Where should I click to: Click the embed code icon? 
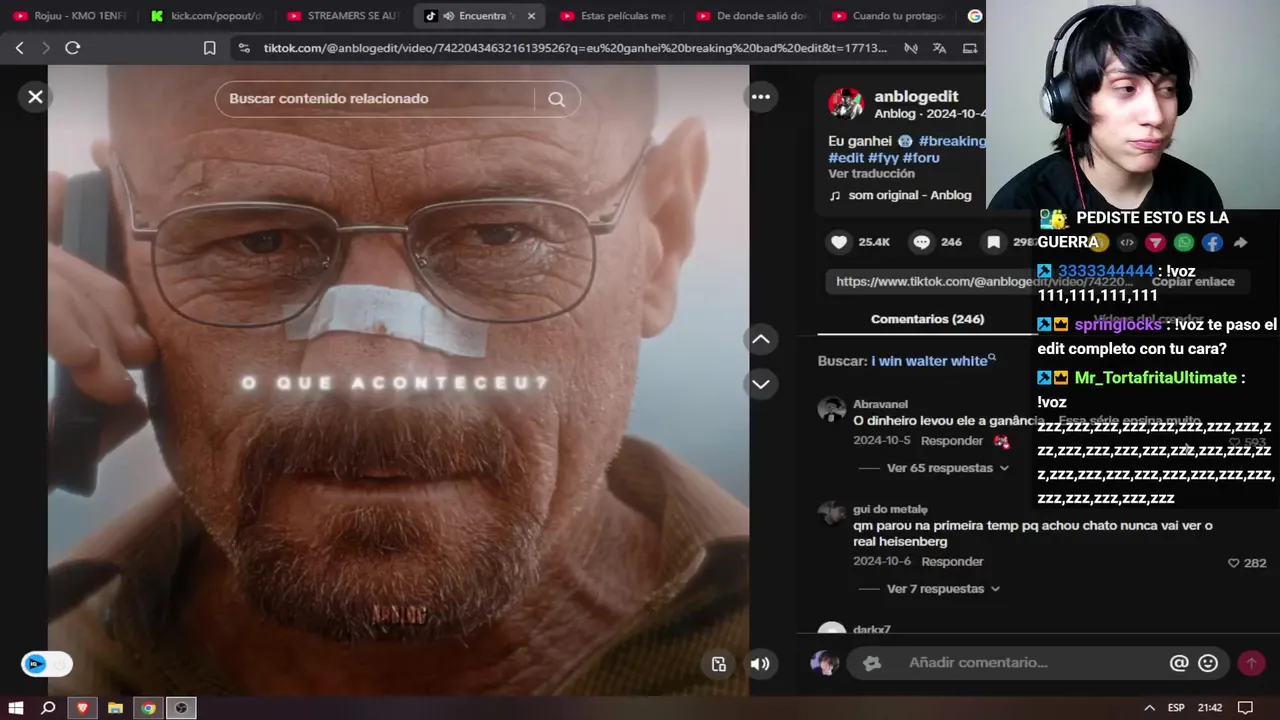[x=1127, y=242]
